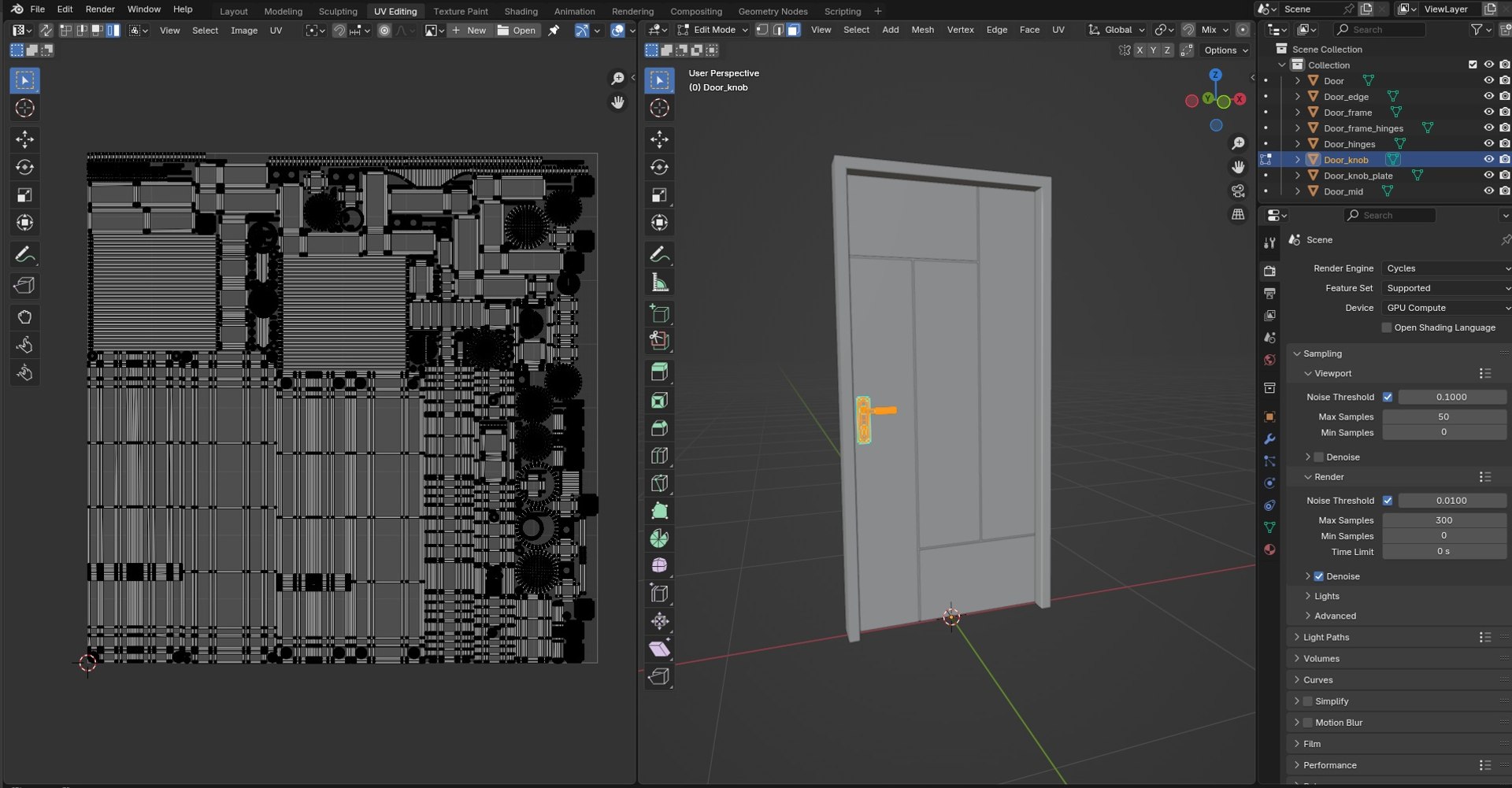
Task: Click the Open image button
Action: coord(517,31)
